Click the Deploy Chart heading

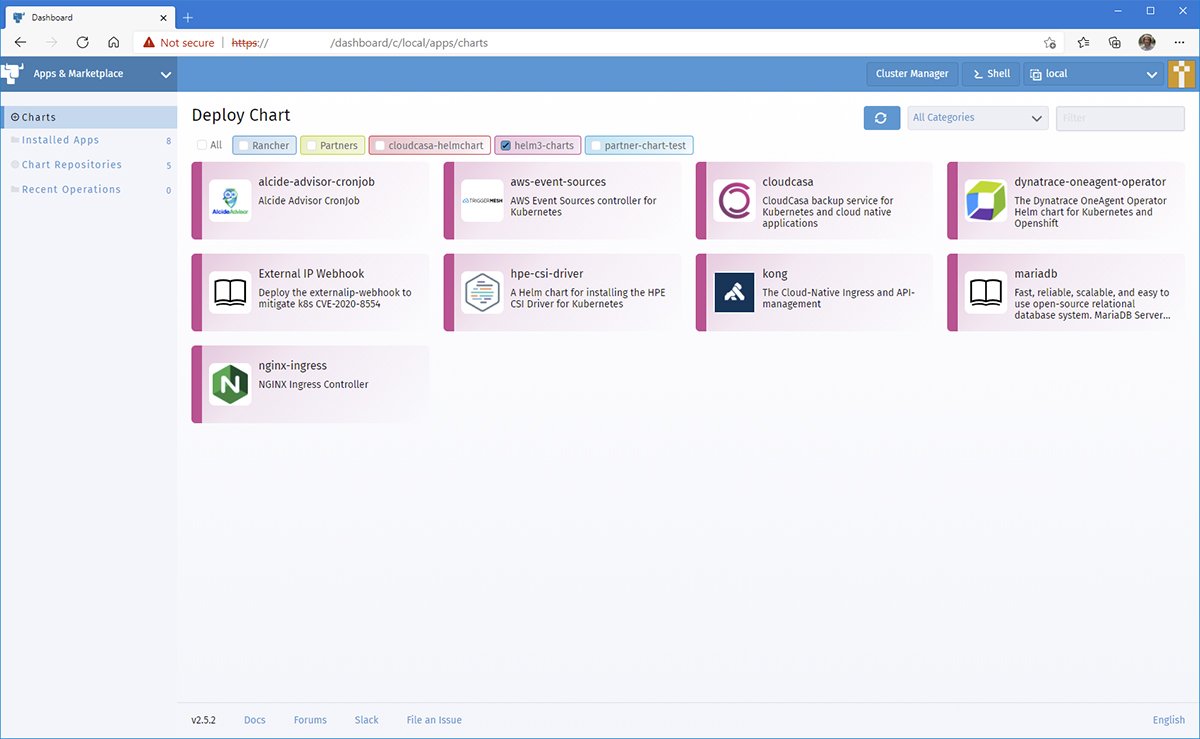241,115
